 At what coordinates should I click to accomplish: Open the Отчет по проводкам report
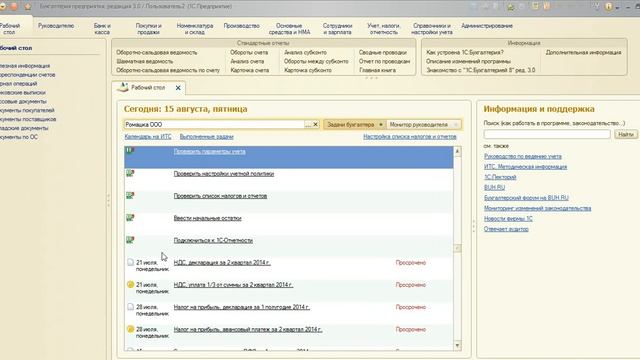pos(384,61)
